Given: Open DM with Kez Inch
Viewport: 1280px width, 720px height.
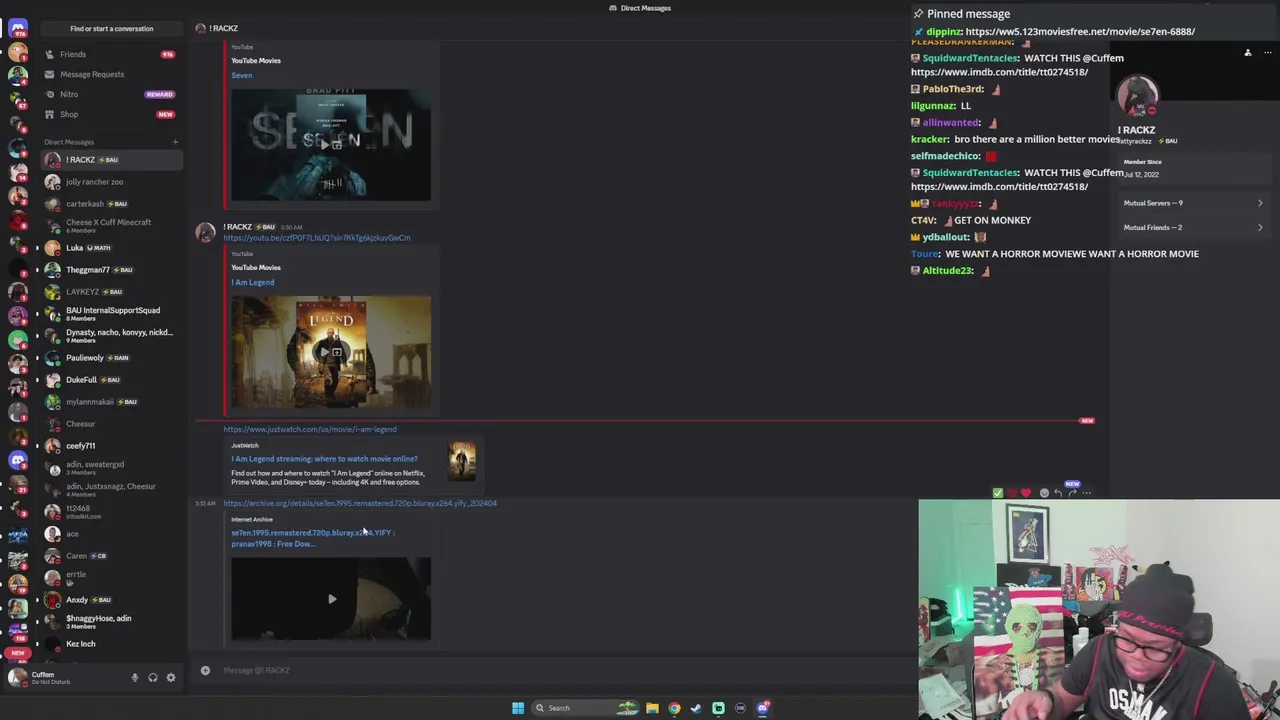Looking at the screenshot, I should click(111, 644).
